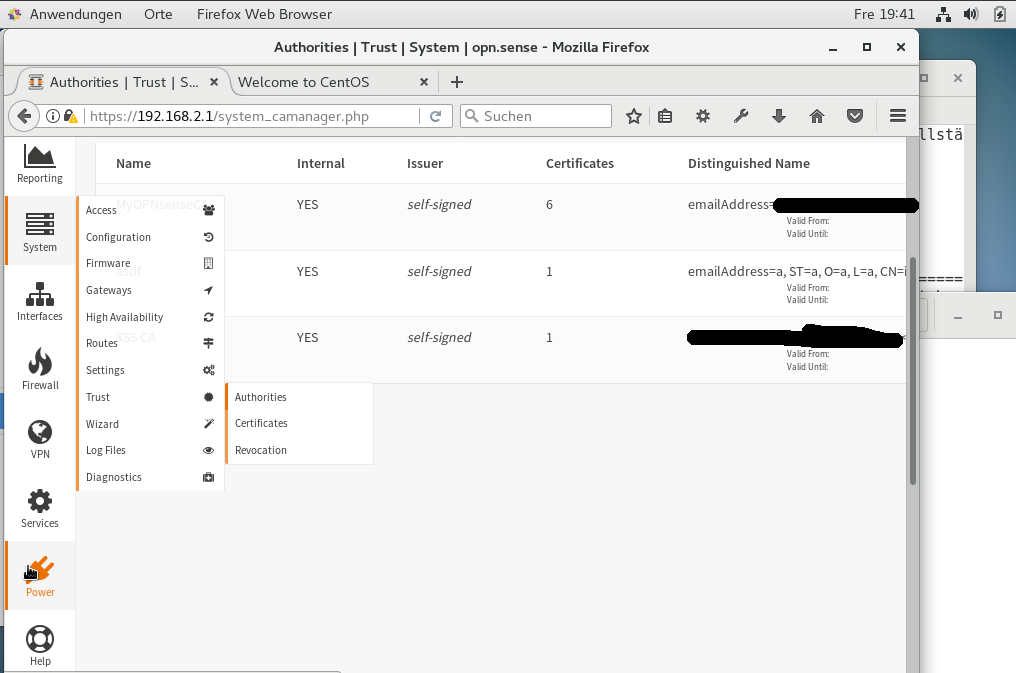
Task: Select the Authorities | Trust browser tab
Action: click(x=120, y=82)
